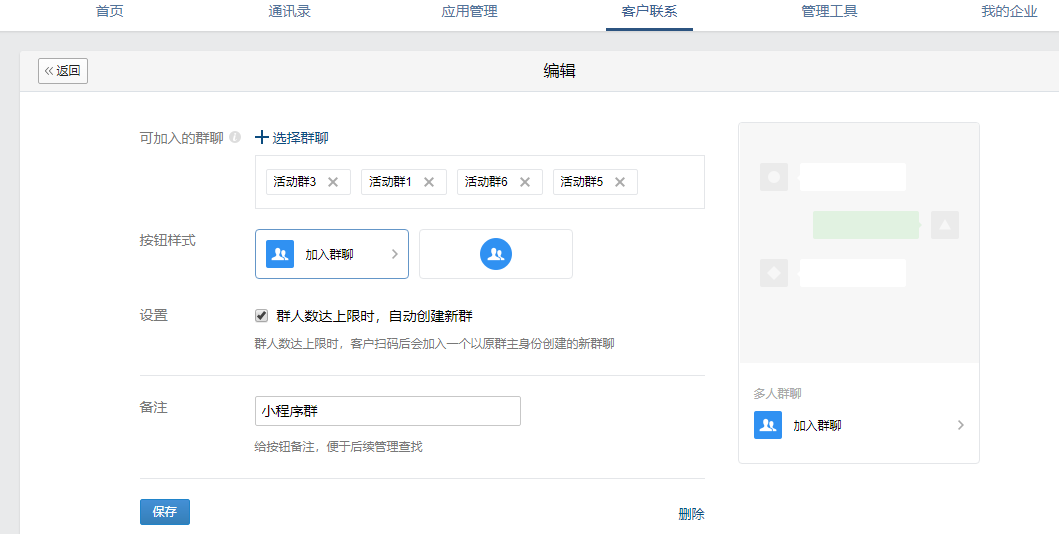
Task: Click the chevron arrow in preview 加入群聊 row
Action: tap(960, 425)
